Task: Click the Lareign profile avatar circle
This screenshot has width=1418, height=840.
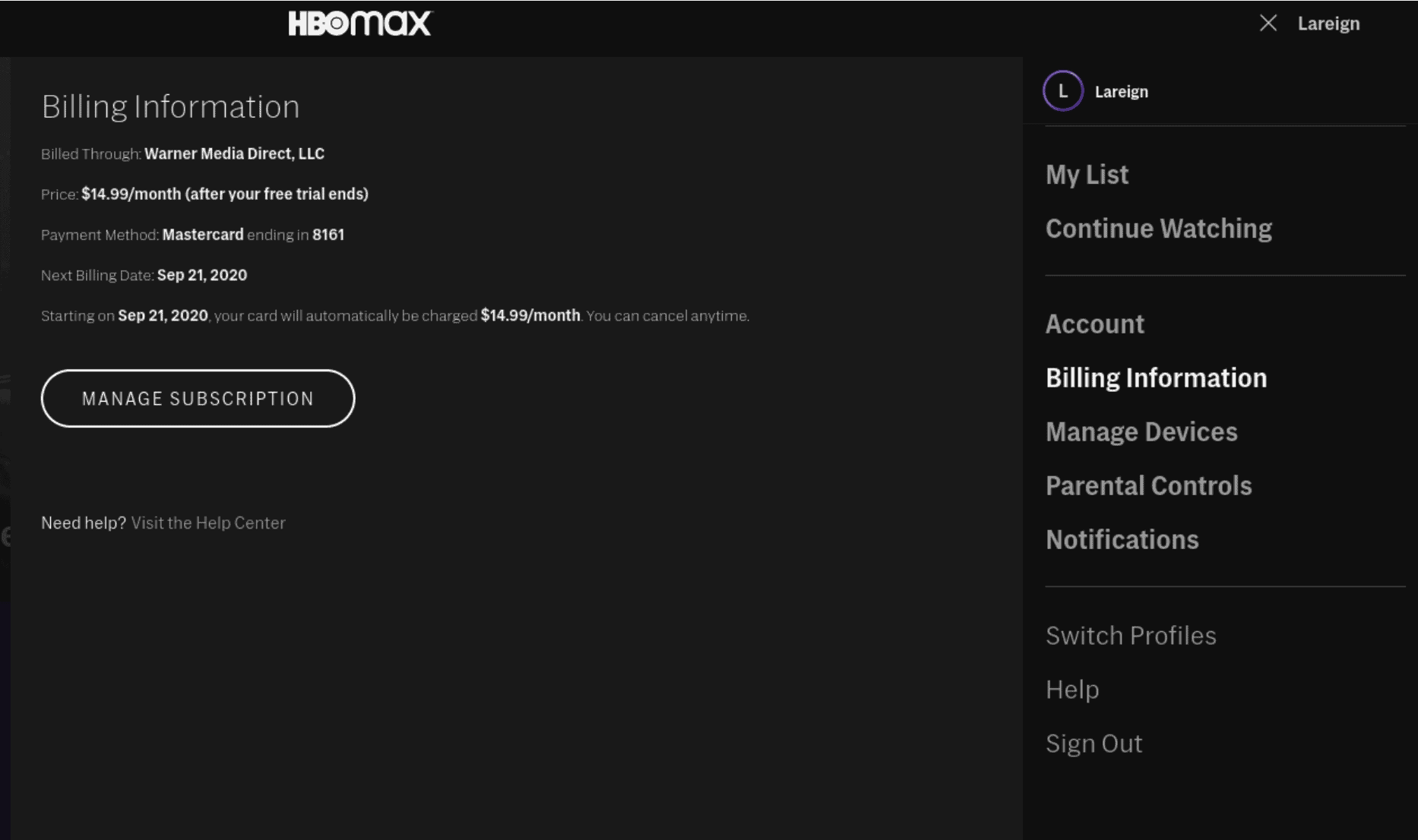Action: coord(1062,91)
